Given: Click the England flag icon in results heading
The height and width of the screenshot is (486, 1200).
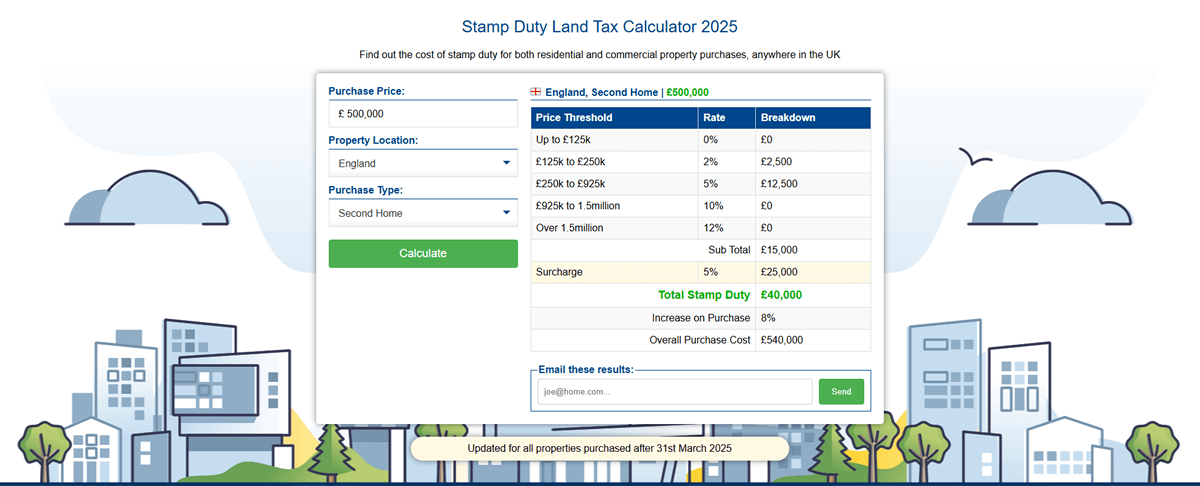Looking at the screenshot, I should 536,92.
